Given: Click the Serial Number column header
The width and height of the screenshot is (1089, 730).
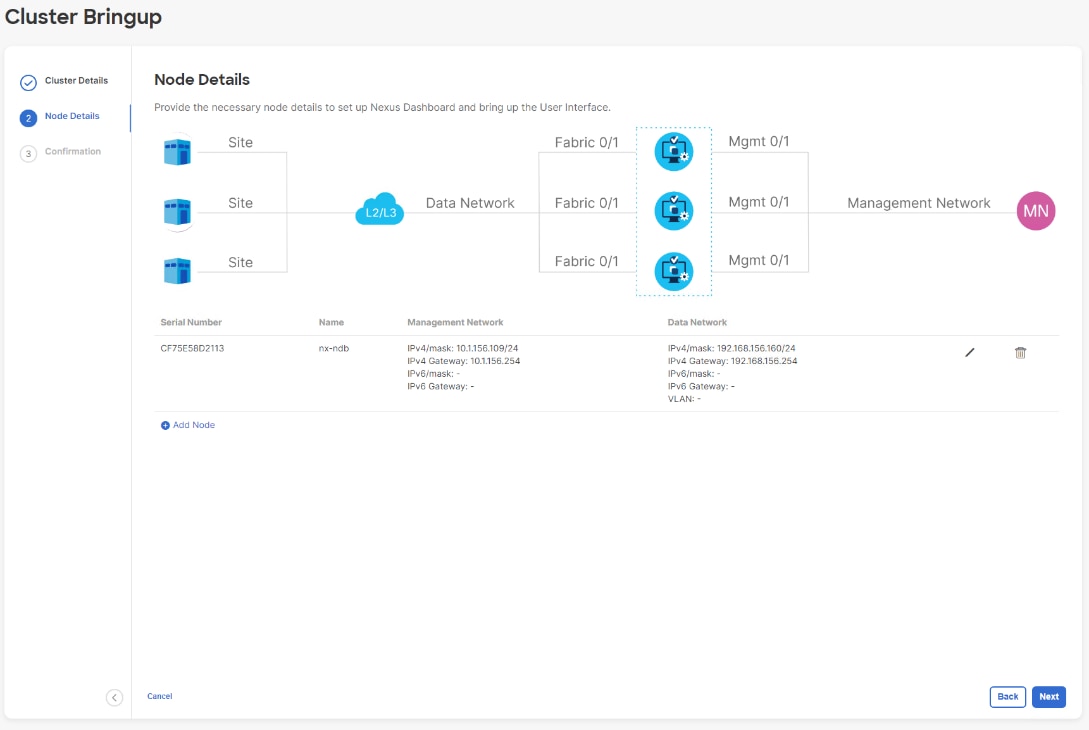Looking at the screenshot, I should pos(191,323).
